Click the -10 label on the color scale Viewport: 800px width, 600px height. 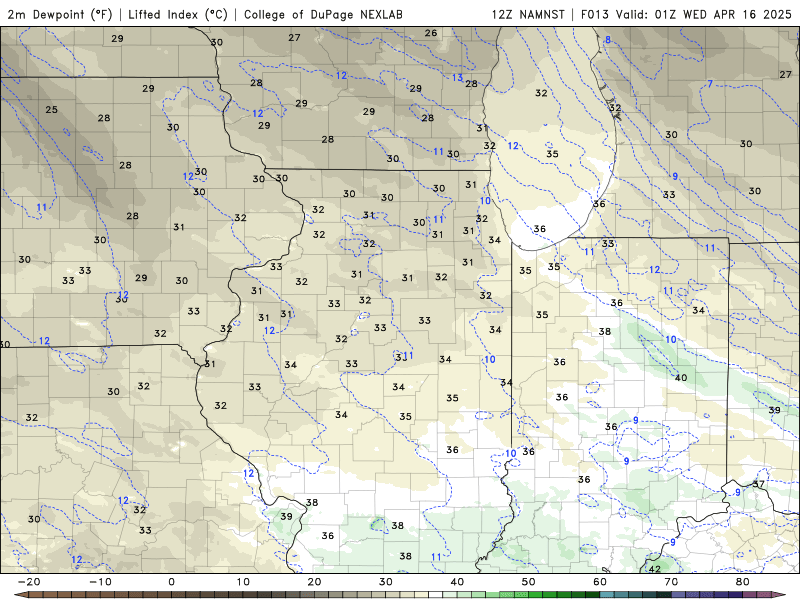100,582
